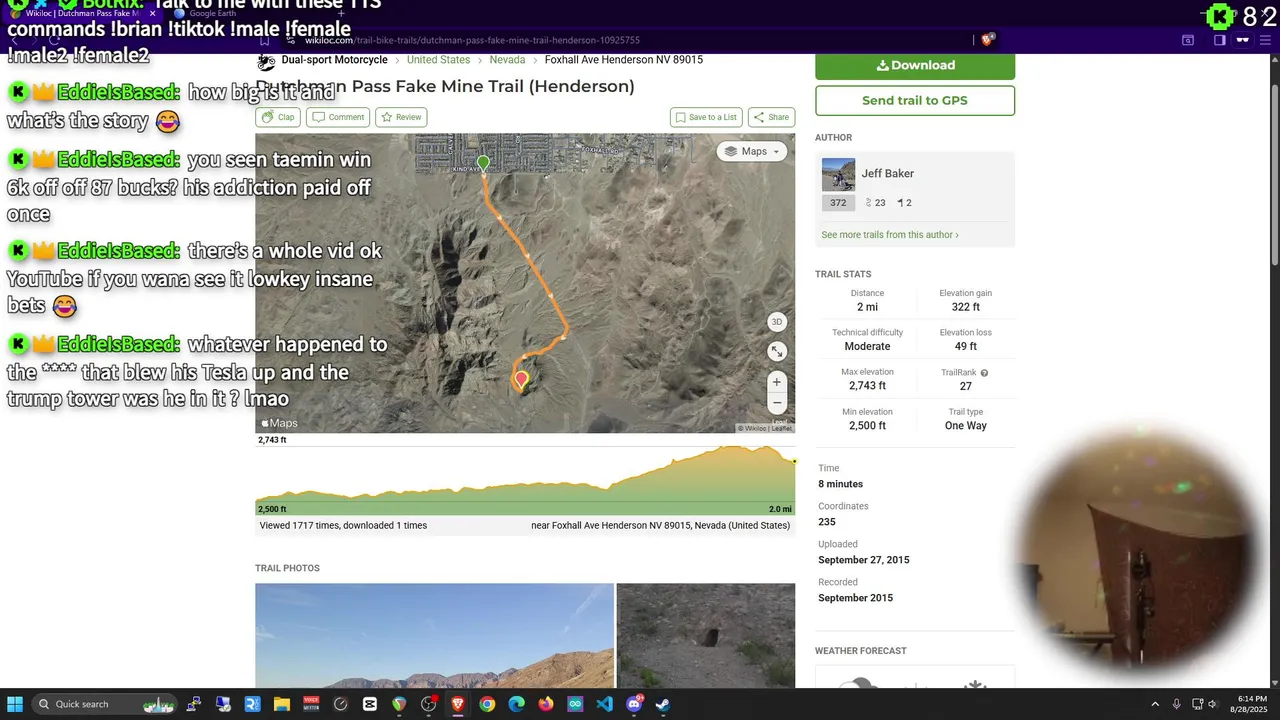Viewport: 1280px width, 720px height.
Task: Click the September 27, 2015 uploaded date
Action: click(x=864, y=560)
